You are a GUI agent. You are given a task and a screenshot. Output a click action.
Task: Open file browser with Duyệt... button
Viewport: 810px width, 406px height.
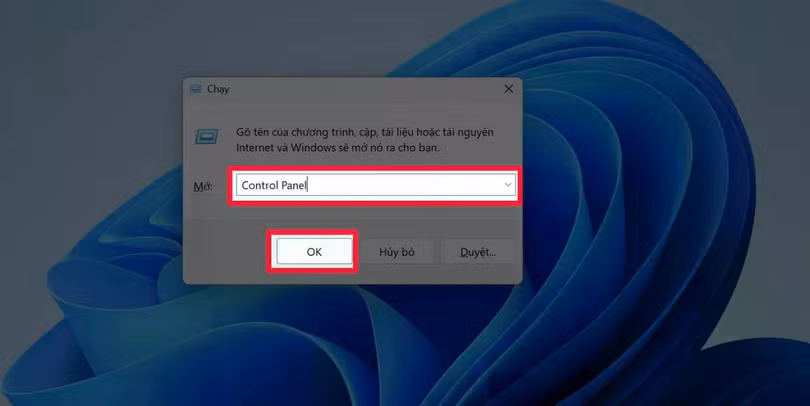coord(478,252)
